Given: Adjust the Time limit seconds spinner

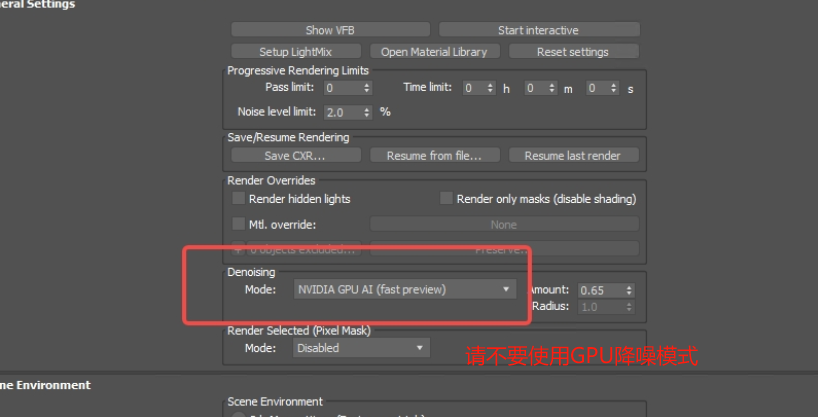Looking at the screenshot, I should pyautogui.click(x=613, y=88).
